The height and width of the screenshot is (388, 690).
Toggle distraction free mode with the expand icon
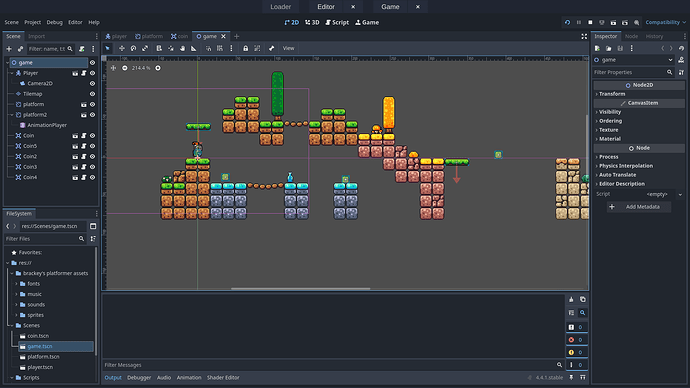point(584,37)
